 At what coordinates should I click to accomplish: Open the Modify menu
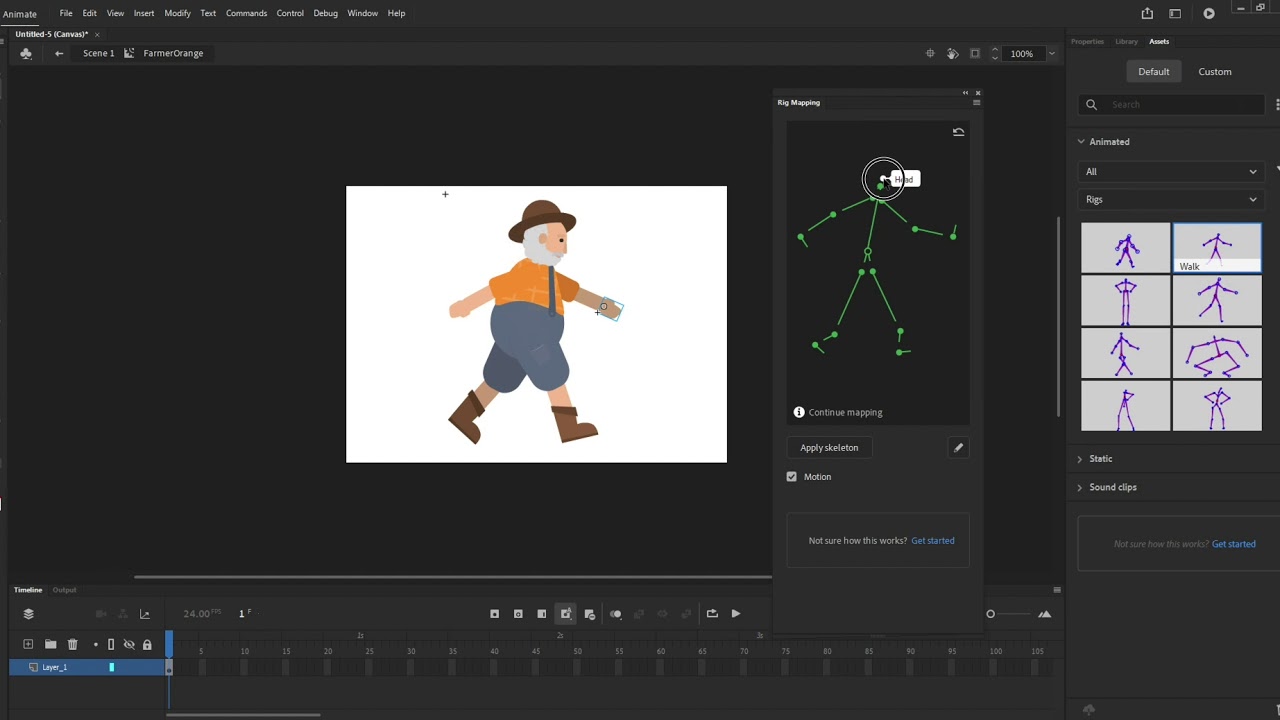tap(177, 13)
